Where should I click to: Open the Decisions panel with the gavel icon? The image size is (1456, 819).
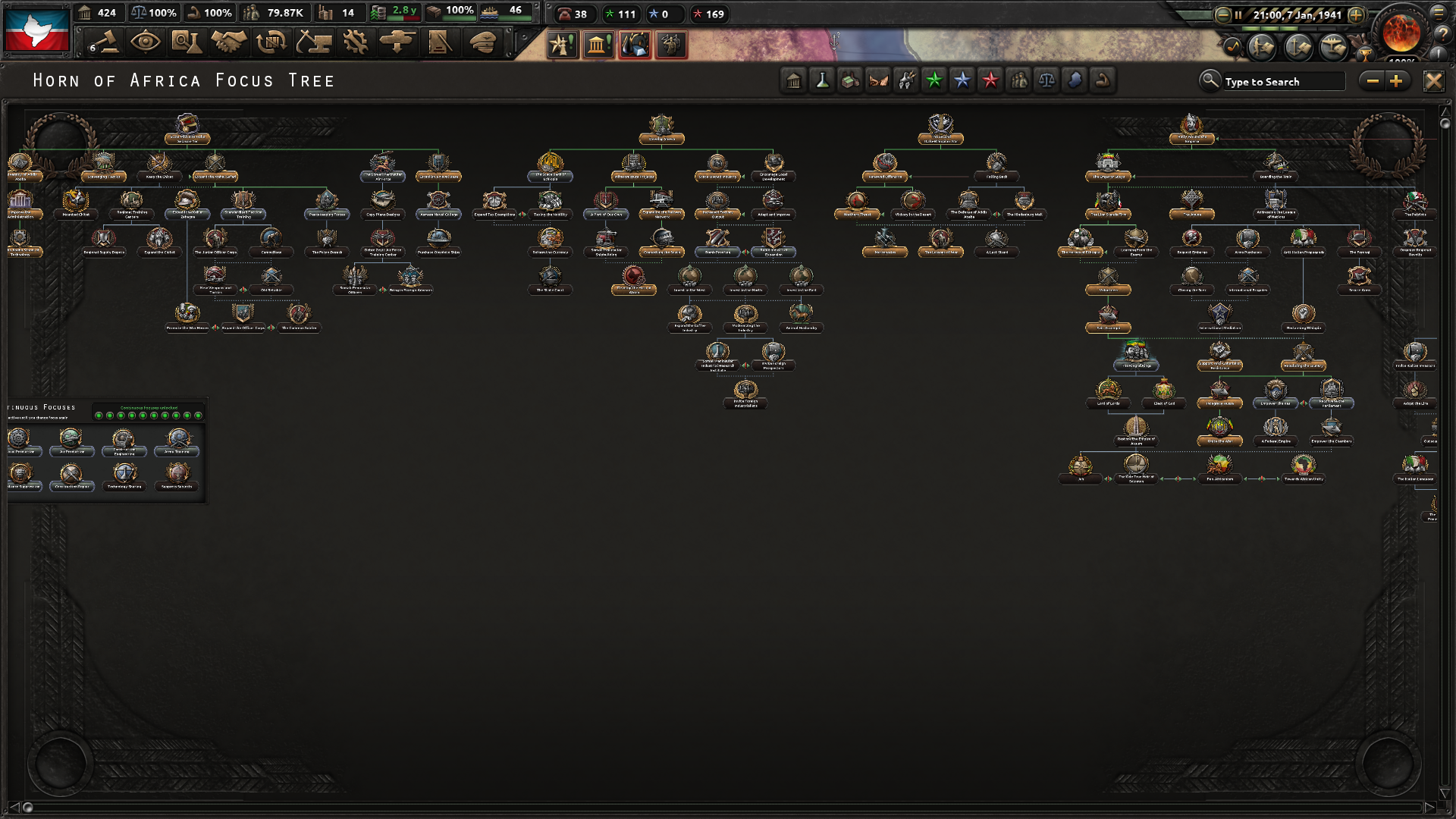104,43
